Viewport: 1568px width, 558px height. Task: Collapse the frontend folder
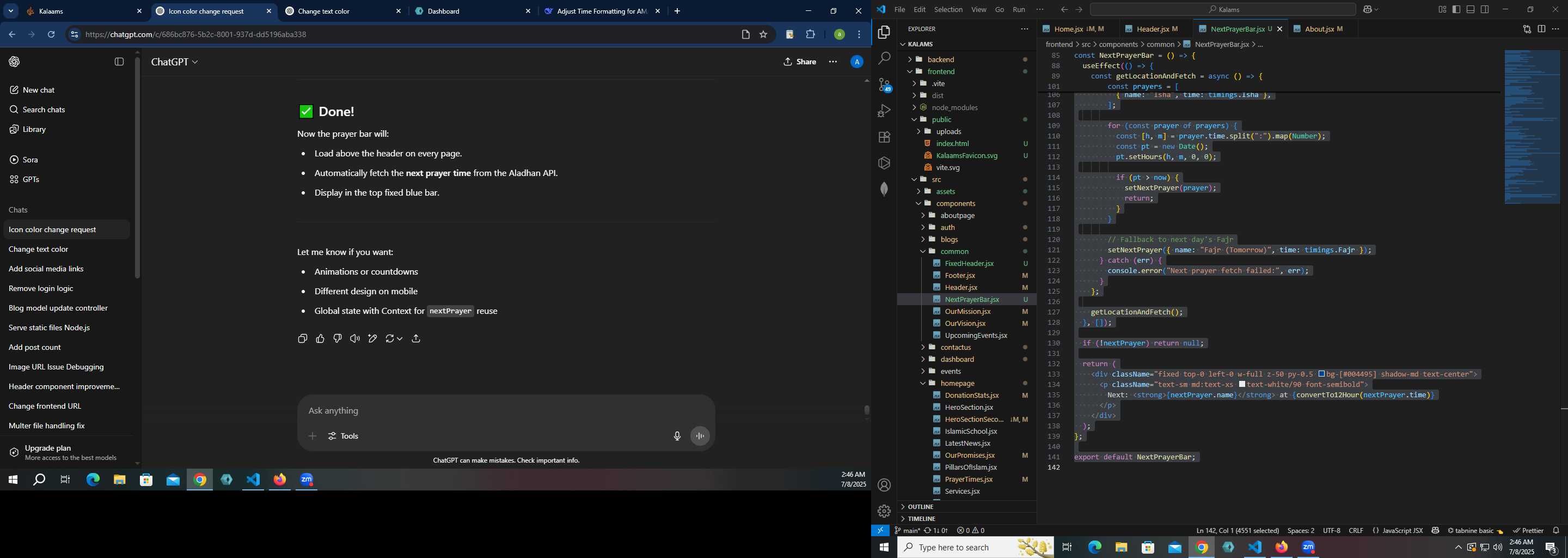[x=941, y=71]
